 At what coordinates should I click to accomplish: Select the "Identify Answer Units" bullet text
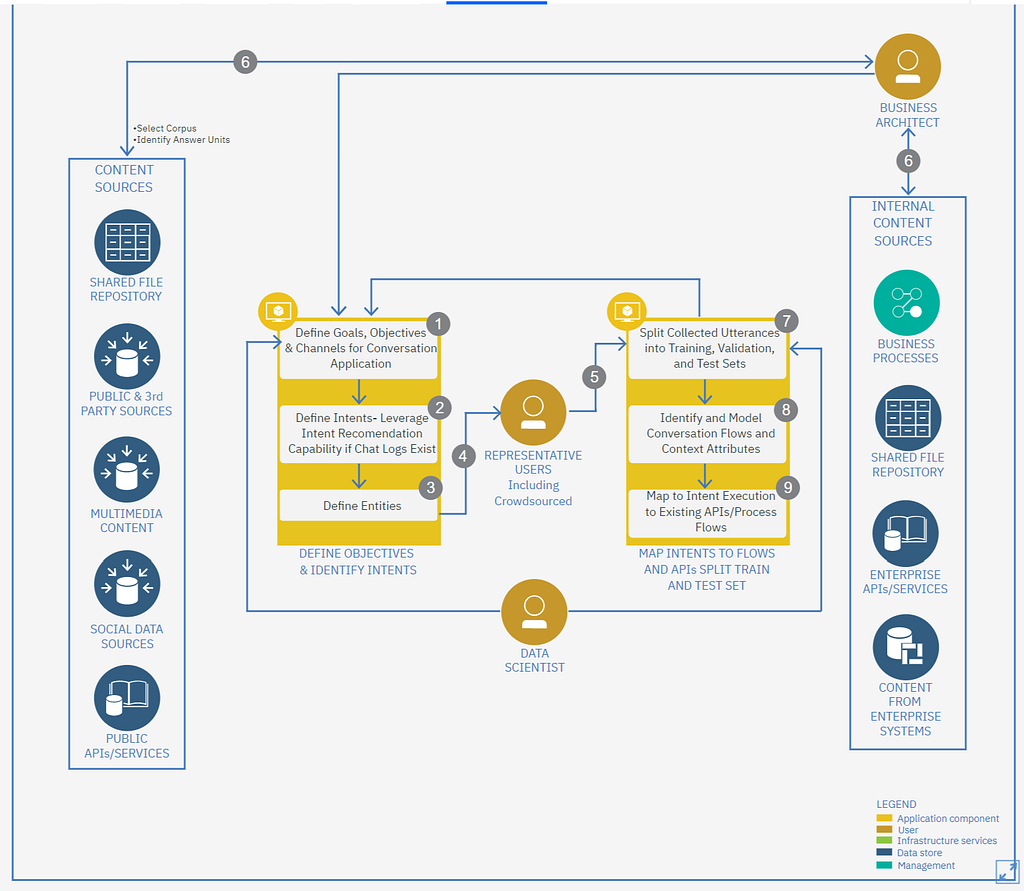click(x=182, y=140)
